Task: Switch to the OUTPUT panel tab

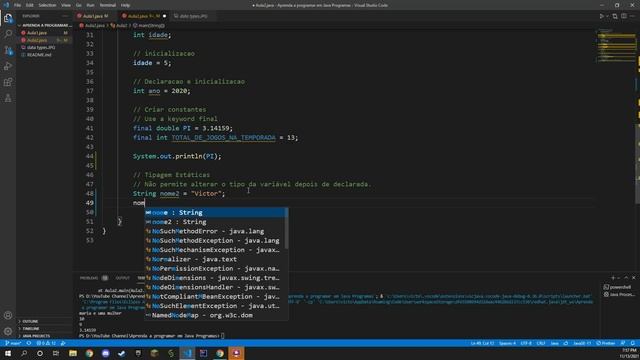Action: point(122,278)
